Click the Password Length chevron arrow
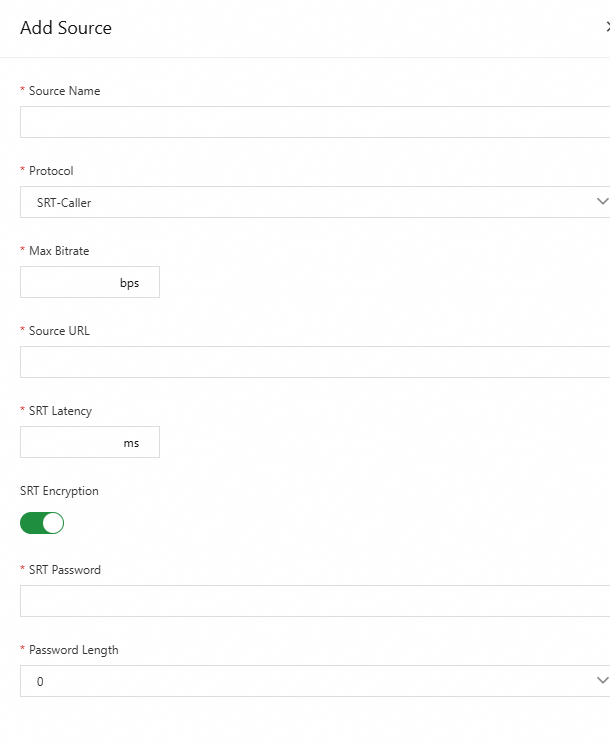The image size is (610, 744). click(601, 681)
